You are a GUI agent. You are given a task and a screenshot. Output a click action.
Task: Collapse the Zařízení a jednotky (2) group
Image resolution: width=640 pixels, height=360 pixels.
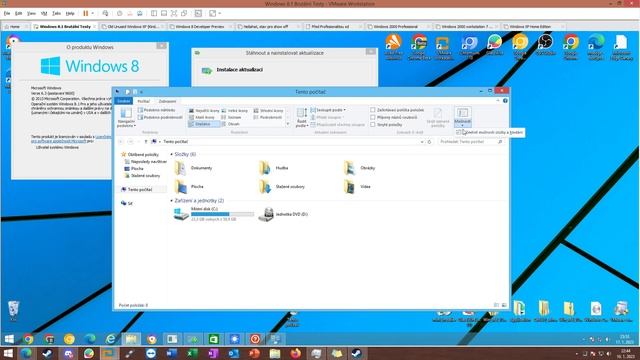click(171, 201)
